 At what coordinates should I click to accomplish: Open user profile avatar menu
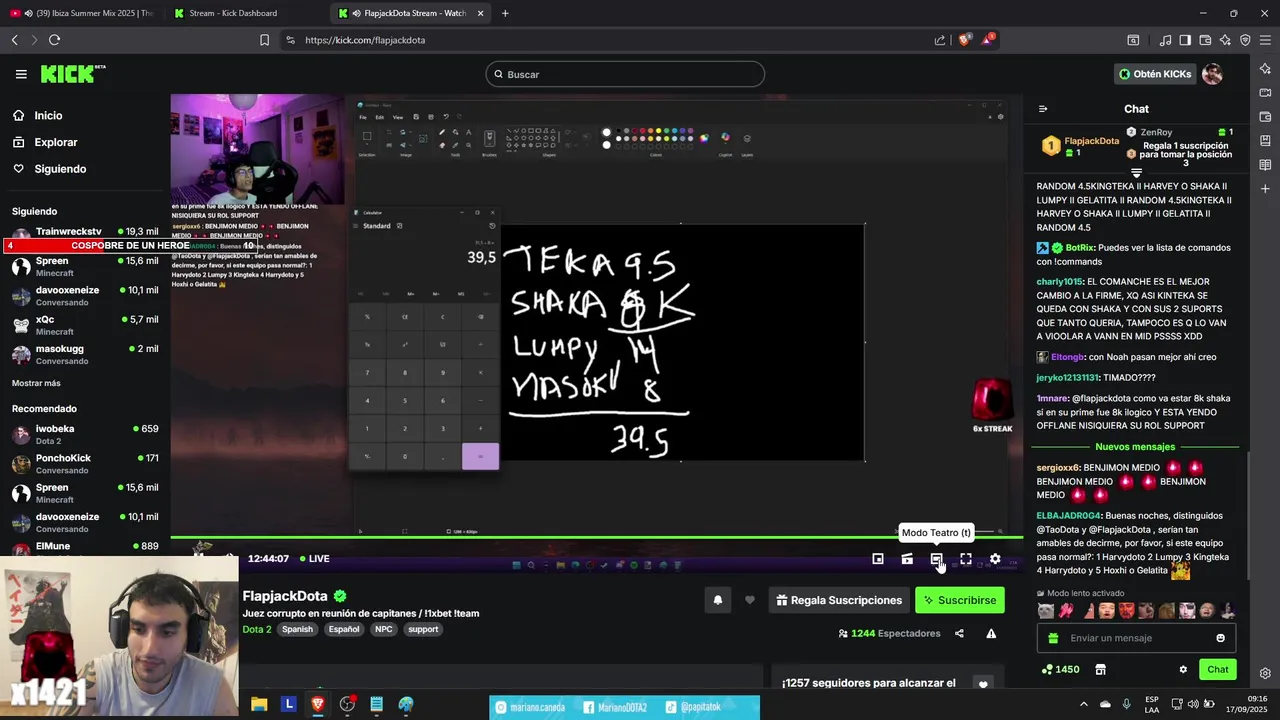1212,74
